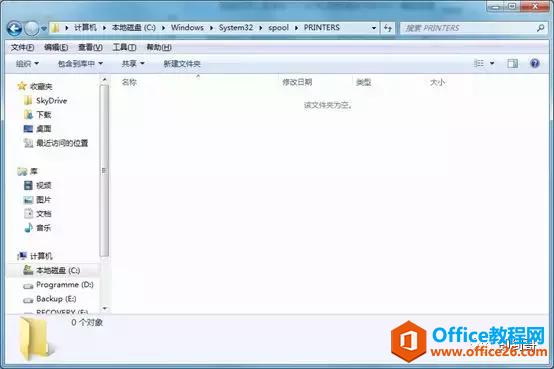The height and width of the screenshot is (369, 554).
Task: Select 本地磁盘 (C:) breadcrumb segment
Action: click(134, 28)
